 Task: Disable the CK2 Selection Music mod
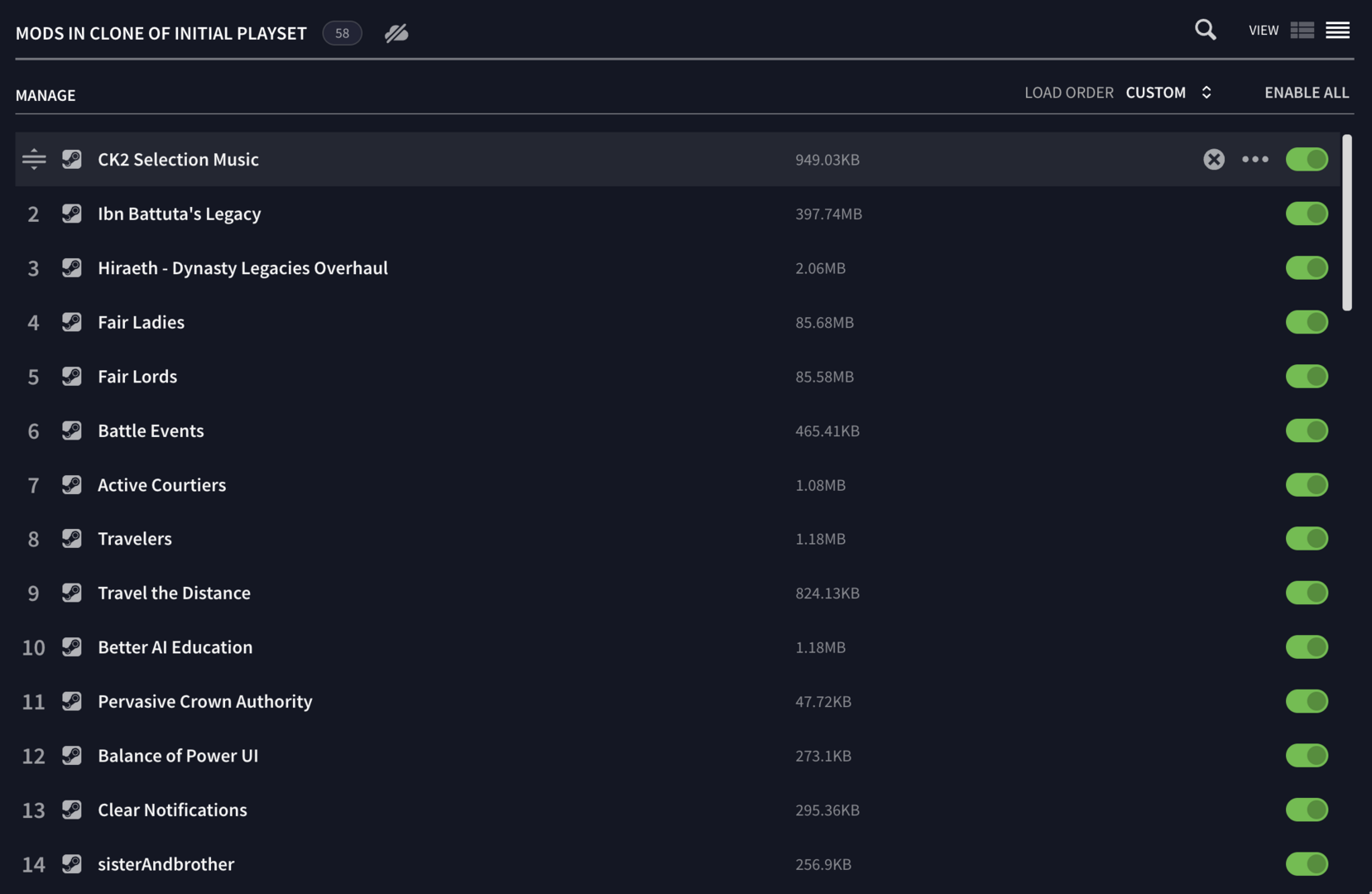click(1307, 159)
